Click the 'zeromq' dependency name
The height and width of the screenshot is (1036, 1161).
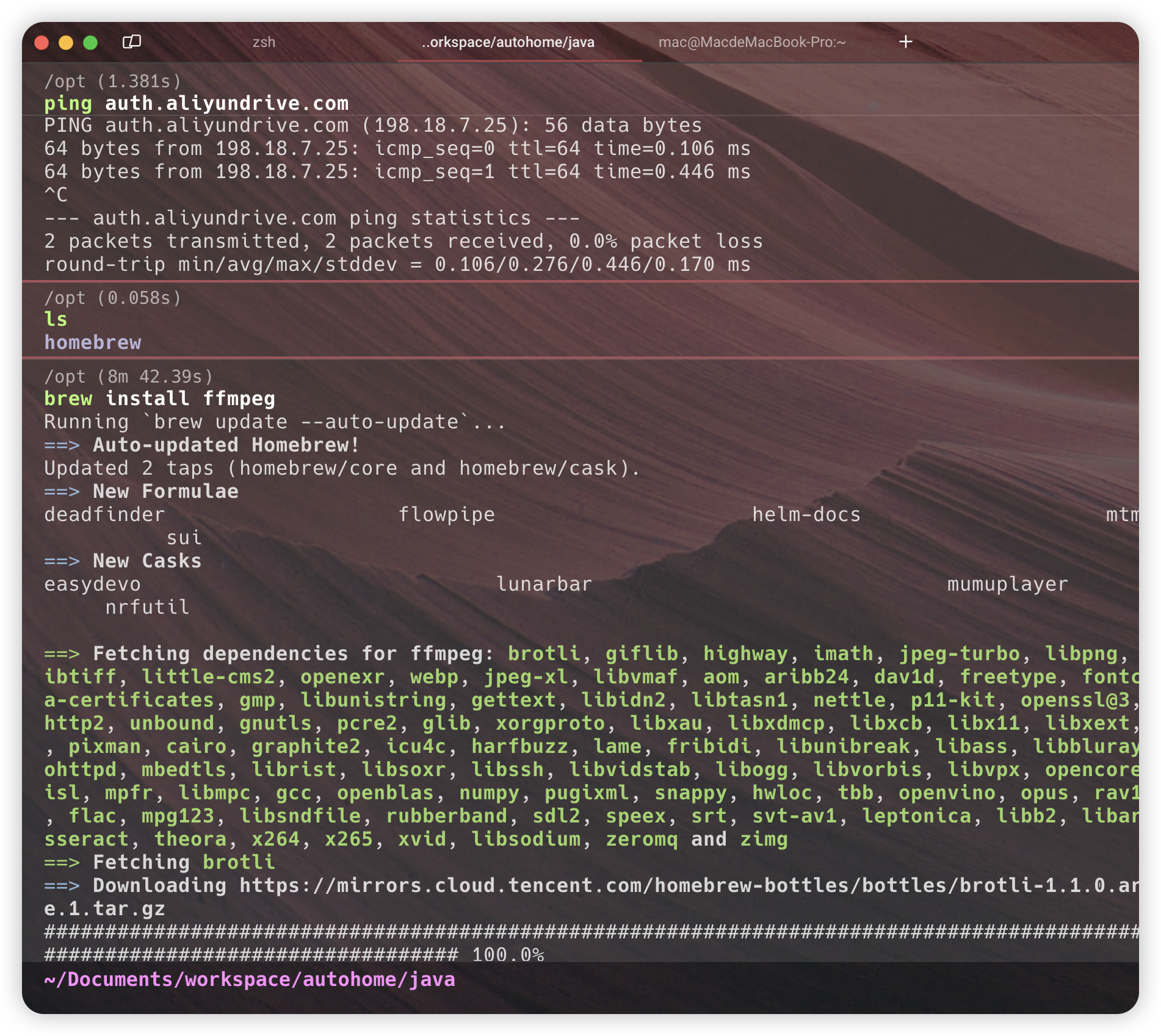tap(642, 839)
